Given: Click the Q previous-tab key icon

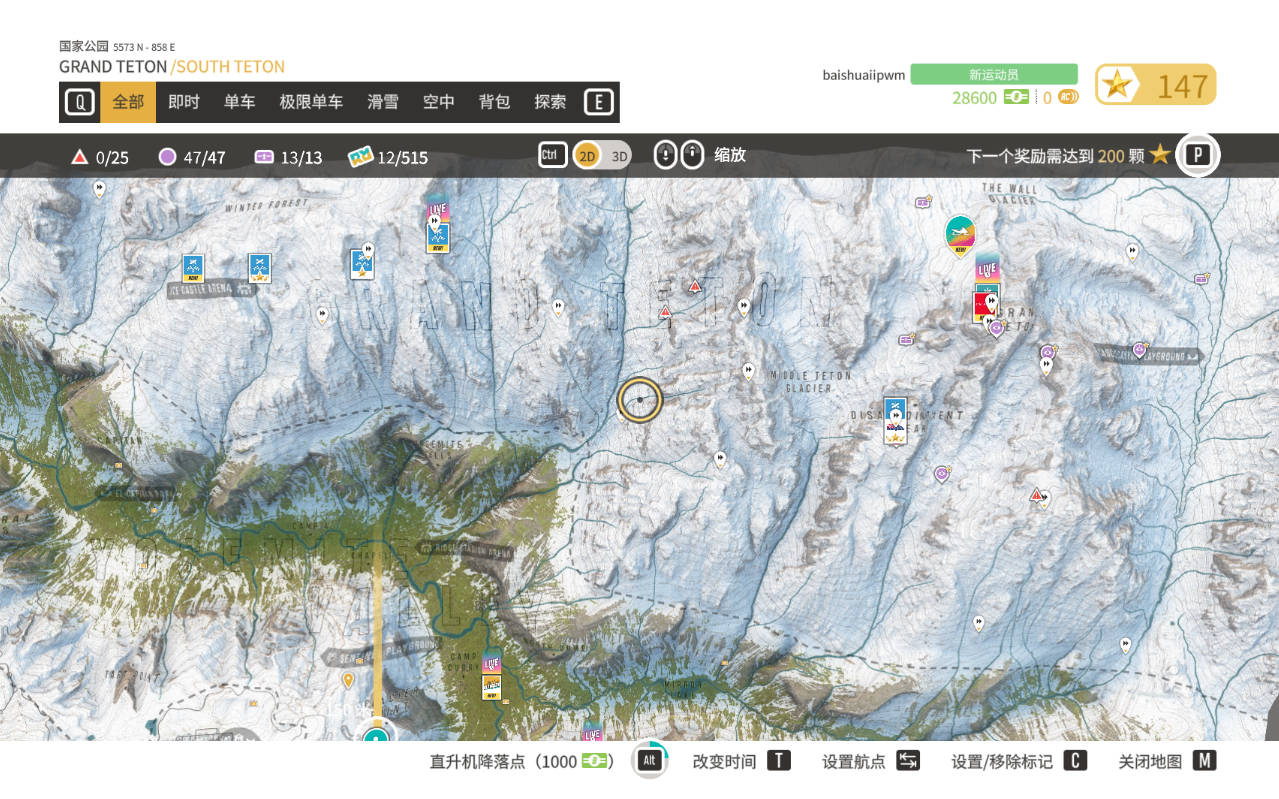Looking at the screenshot, I should click(x=79, y=102).
